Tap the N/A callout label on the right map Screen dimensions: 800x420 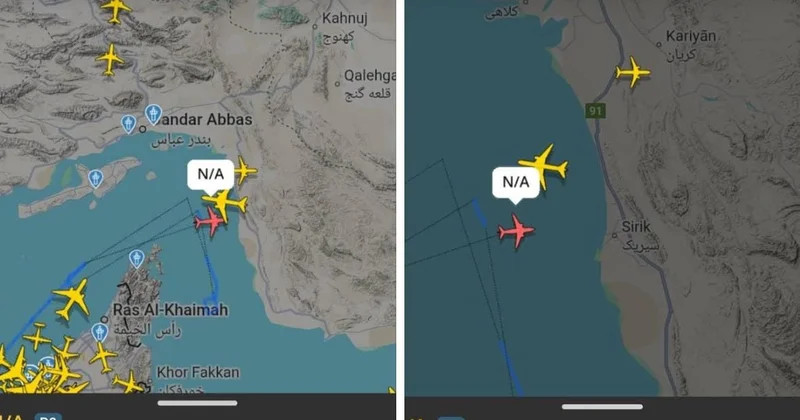pos(516,183)
